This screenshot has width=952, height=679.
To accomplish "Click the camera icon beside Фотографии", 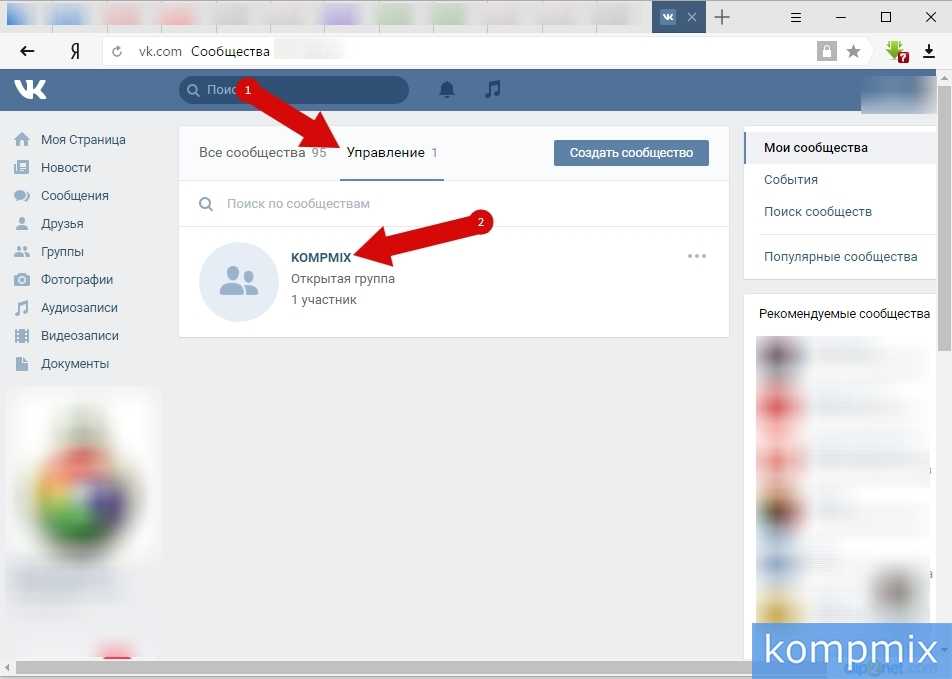I will (22, 279).
